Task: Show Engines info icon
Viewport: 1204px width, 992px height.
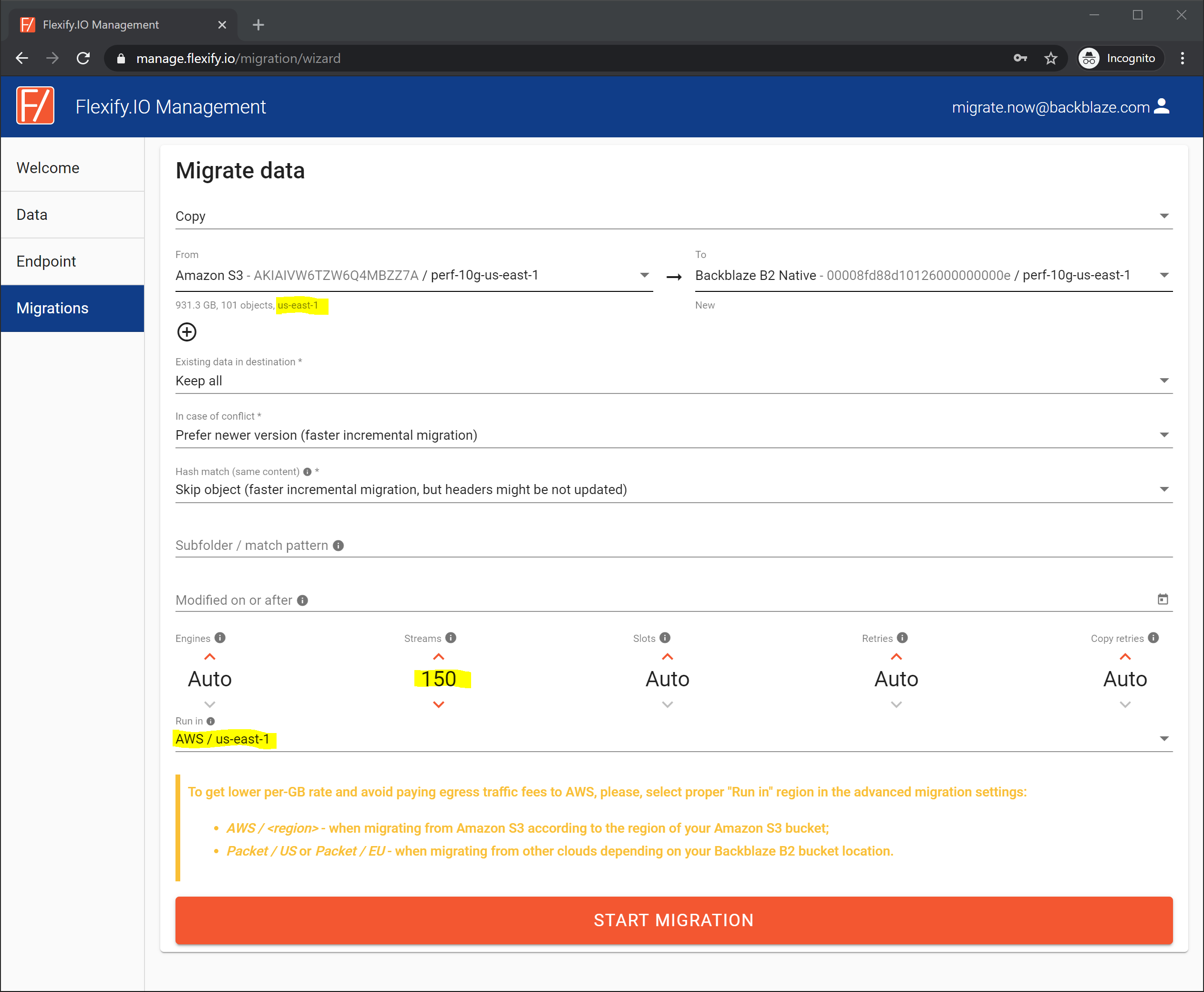Action: pyautogui.click(x=220, y=638)
